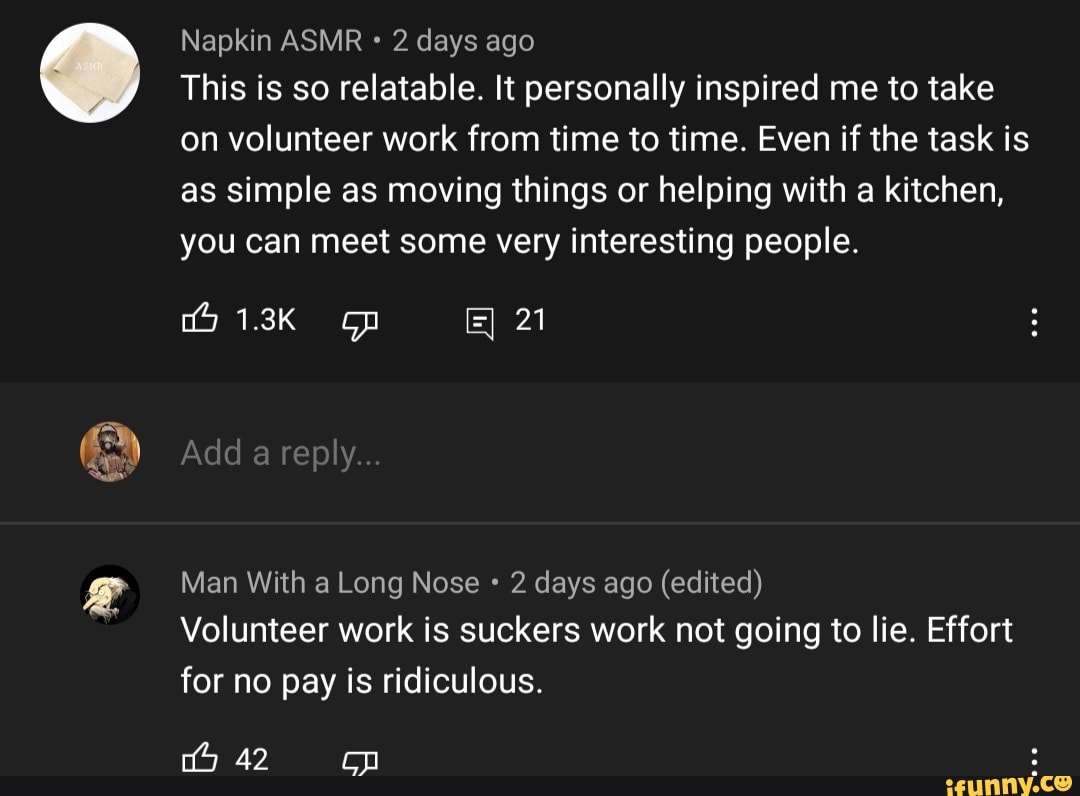Viewport: 1080px width, 796px height.
Task: Like the Napkin ASMR comment
Action: pyautogui.click(x=198, y=320)
